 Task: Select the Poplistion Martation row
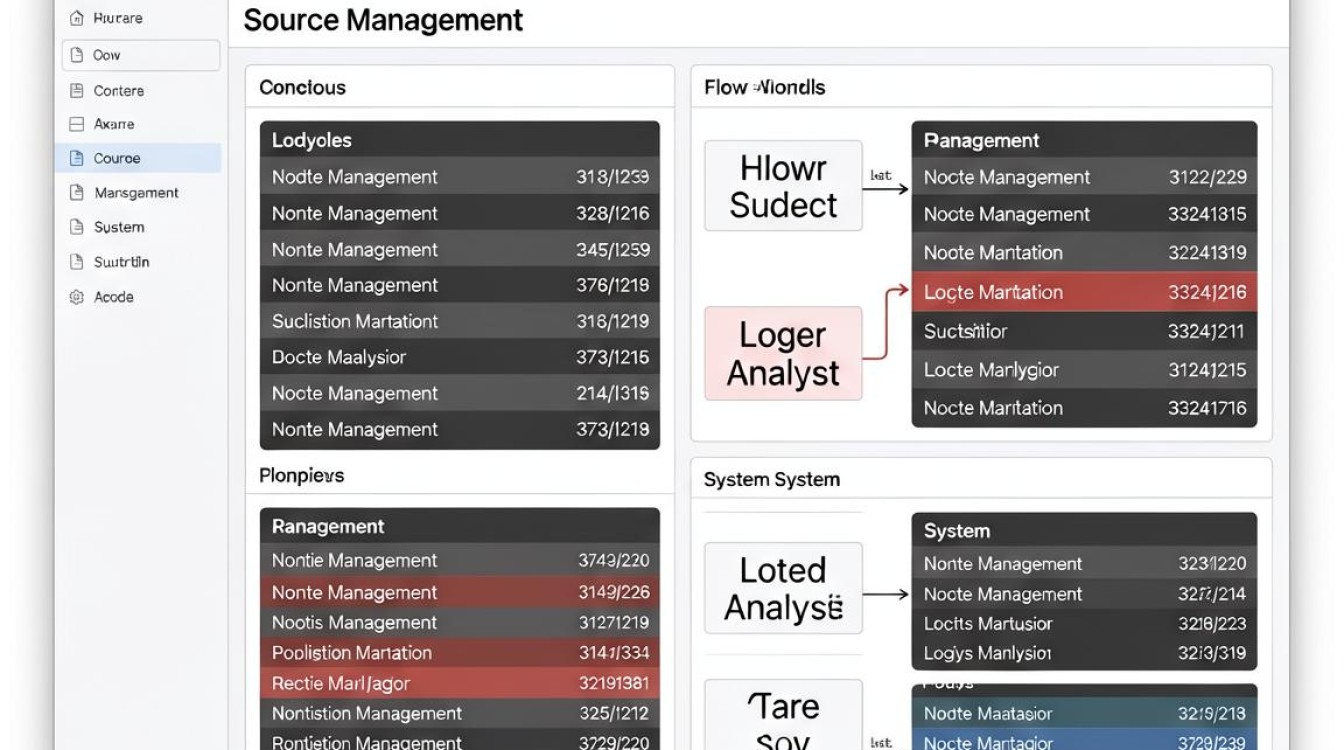pos(460,652)
